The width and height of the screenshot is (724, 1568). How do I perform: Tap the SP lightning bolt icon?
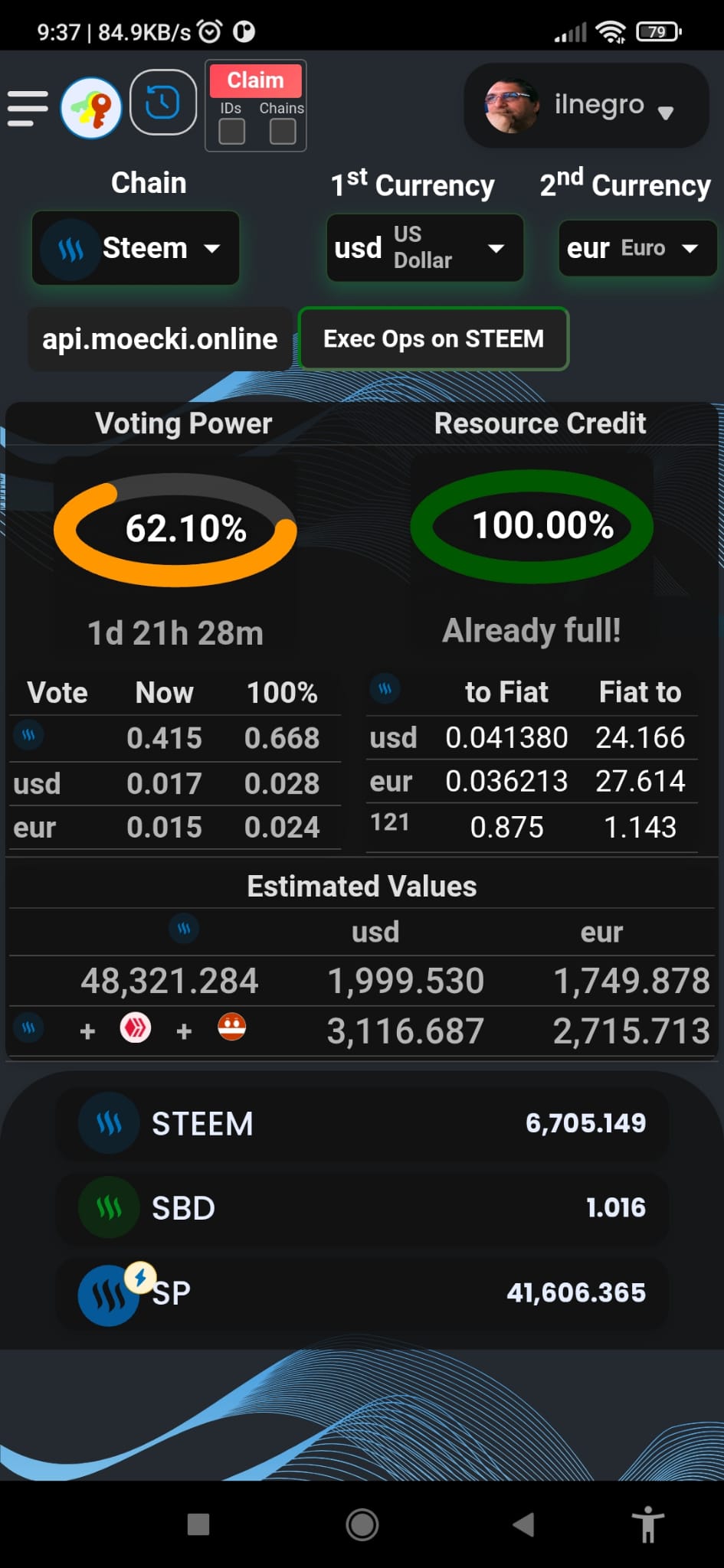[140, 1277]
